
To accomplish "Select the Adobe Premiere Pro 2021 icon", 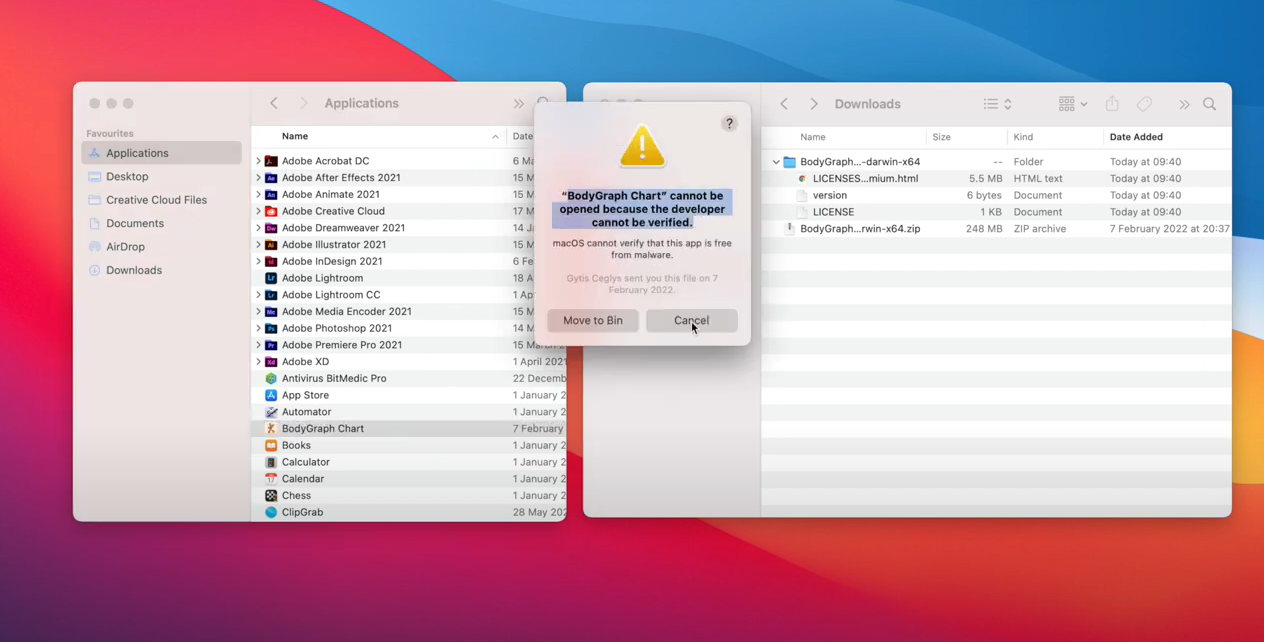I will click(x=271, y=345).
